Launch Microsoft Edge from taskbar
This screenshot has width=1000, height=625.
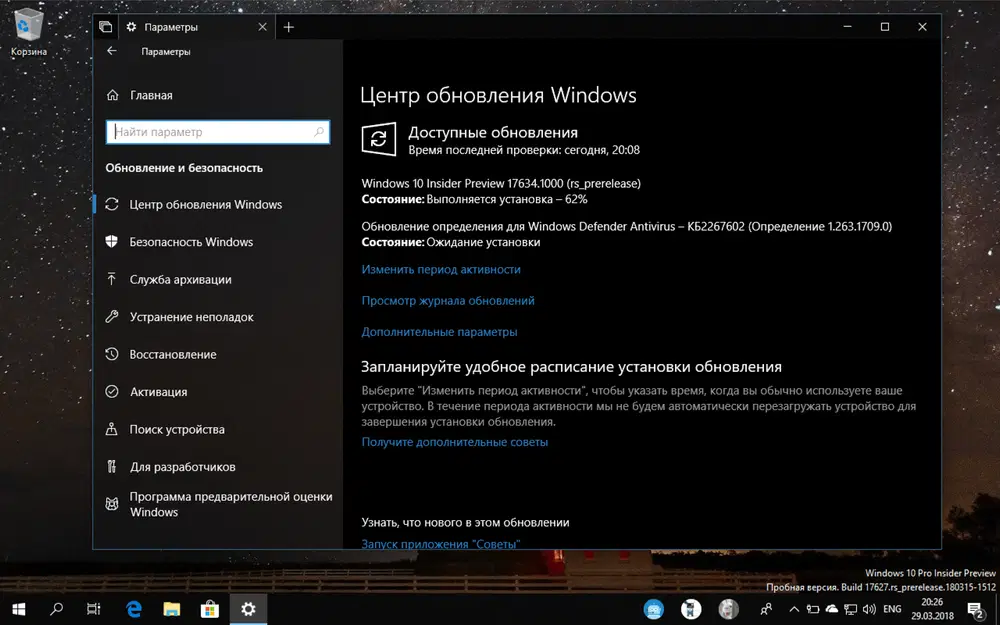coord(133,609)
